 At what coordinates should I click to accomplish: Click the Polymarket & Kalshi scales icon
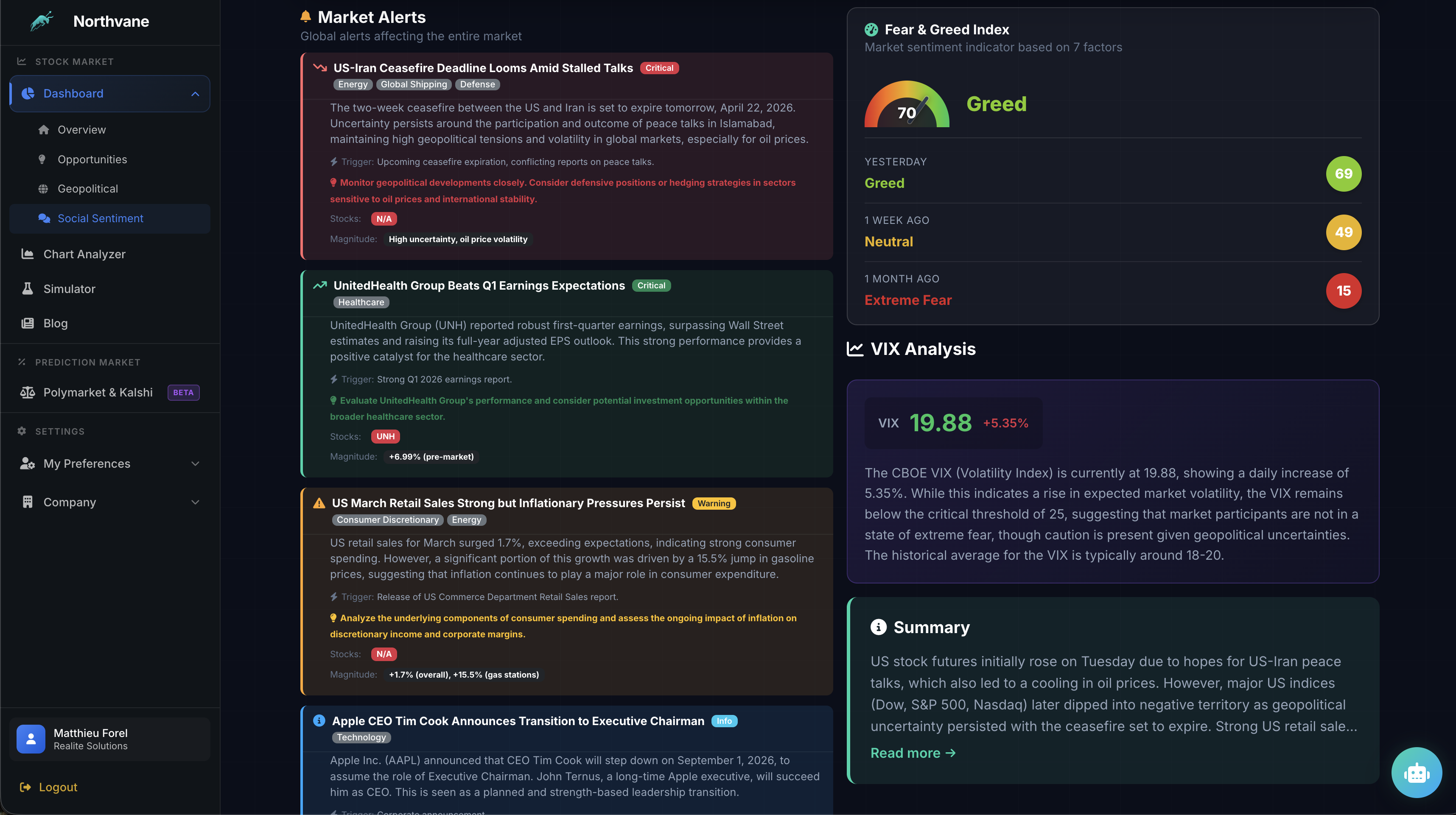point(28,392)
